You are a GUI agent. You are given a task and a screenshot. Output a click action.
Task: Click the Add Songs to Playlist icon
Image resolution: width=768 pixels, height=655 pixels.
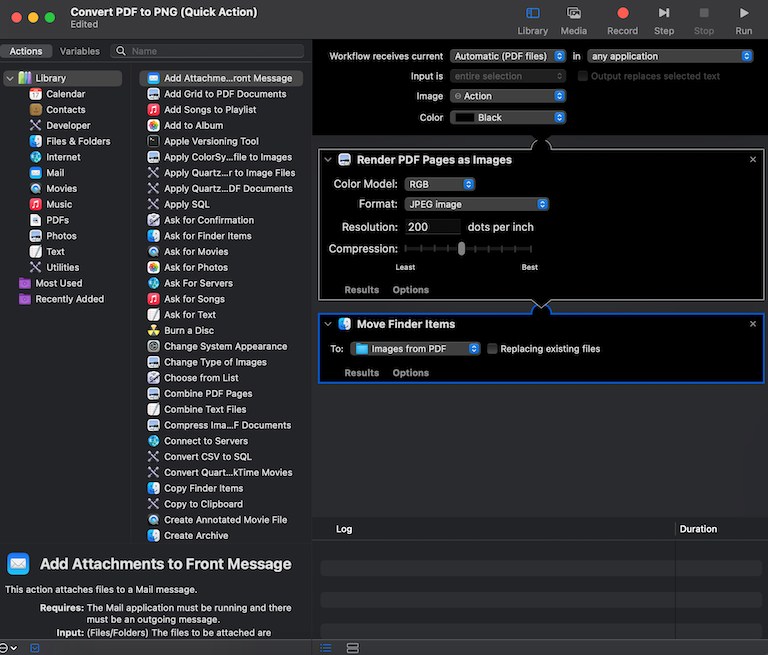pyautogui.click(x=153, y=110)
